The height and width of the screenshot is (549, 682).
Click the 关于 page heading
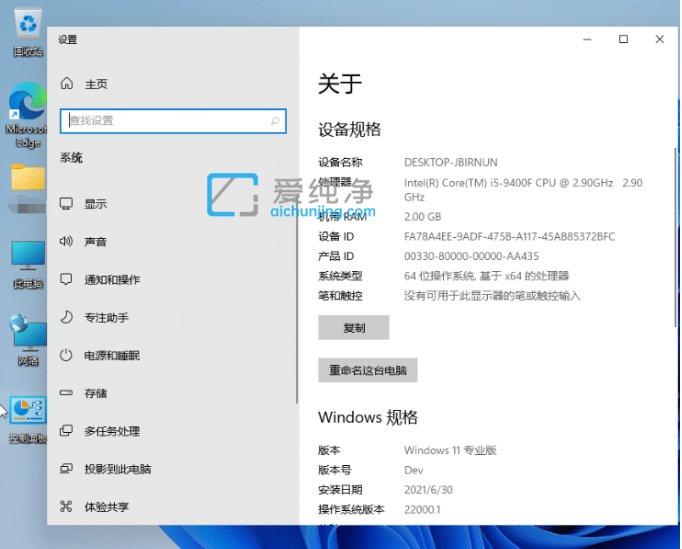tap(340, 84)
